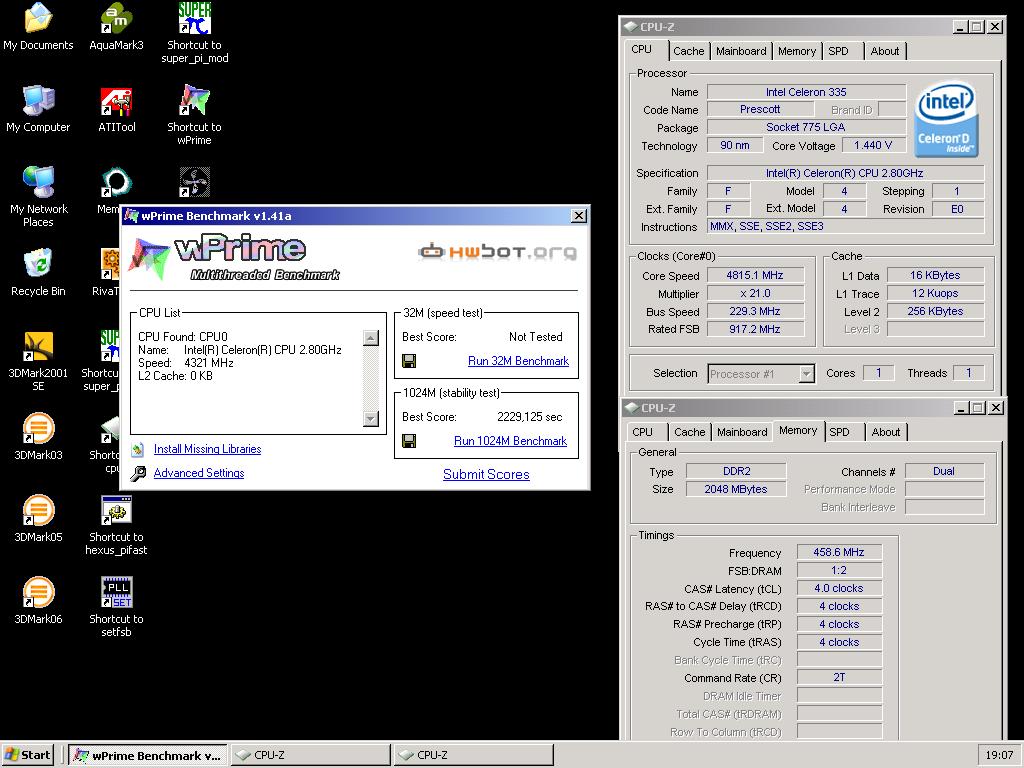Viewport: 1024px width, 768px height.
Task: Open the Advanced Settings link
Action: [199, 473]
